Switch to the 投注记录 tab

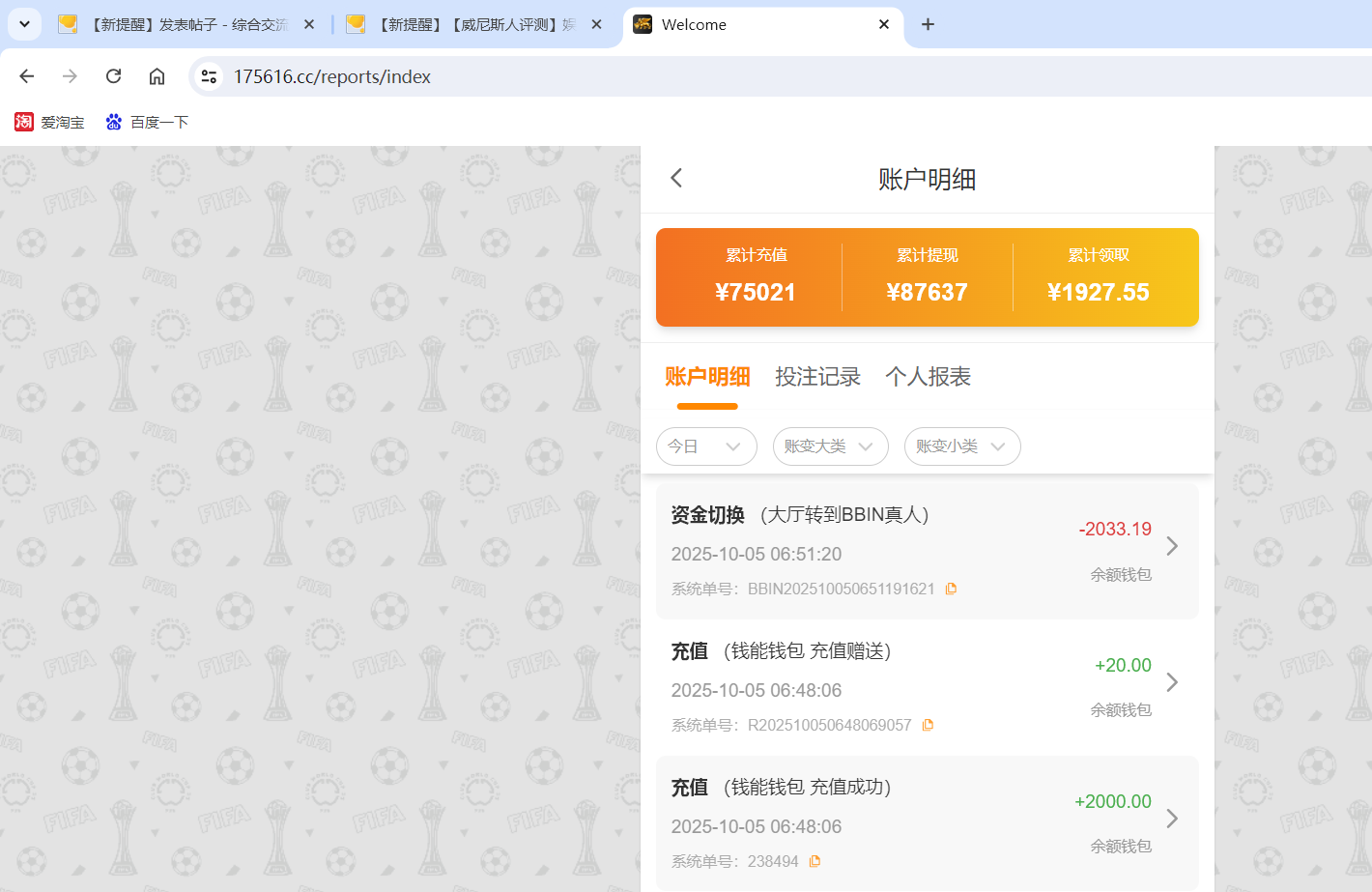click(x=818, y=377)
